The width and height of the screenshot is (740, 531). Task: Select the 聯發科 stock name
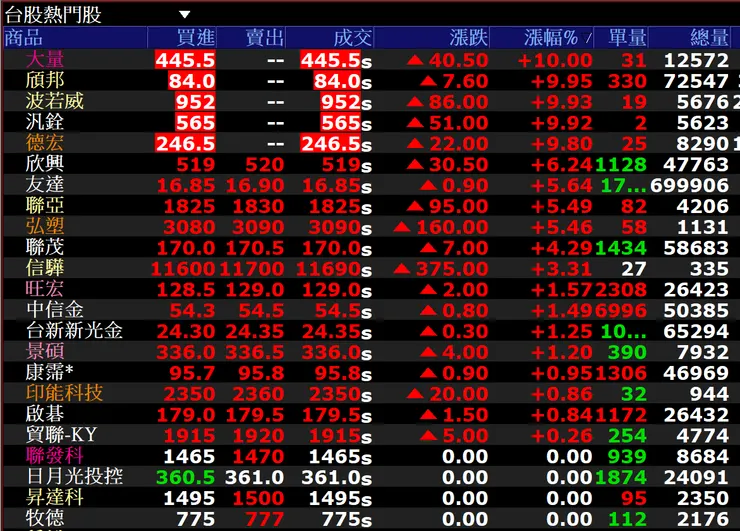click(x=55, y=455)
